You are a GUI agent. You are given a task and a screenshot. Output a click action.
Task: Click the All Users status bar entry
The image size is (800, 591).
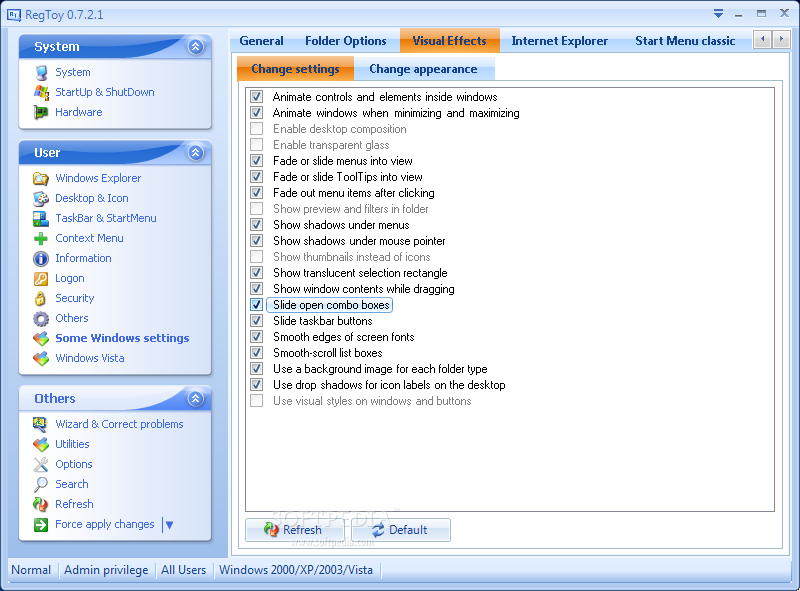tap(183, 570)
